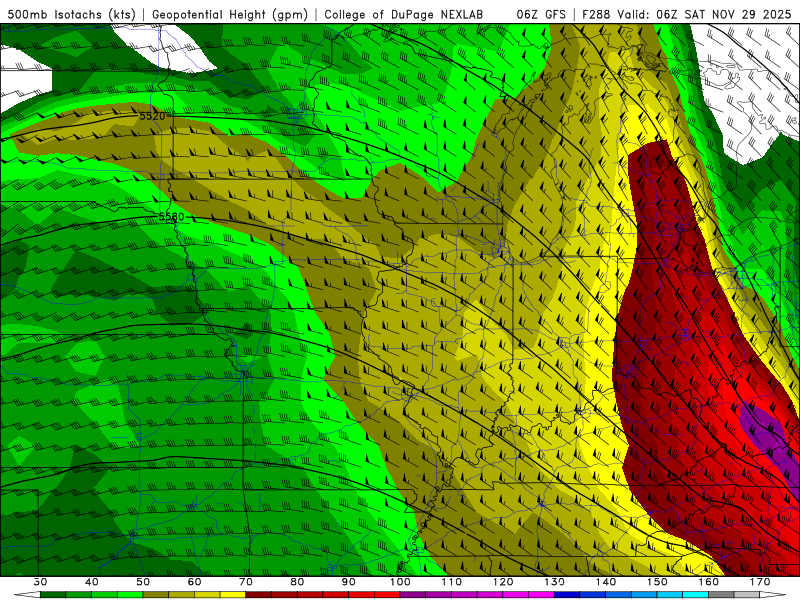Click the right arrow end of colorbar
The width and height of the screenshot is (800, 600).
coord(772,595)
